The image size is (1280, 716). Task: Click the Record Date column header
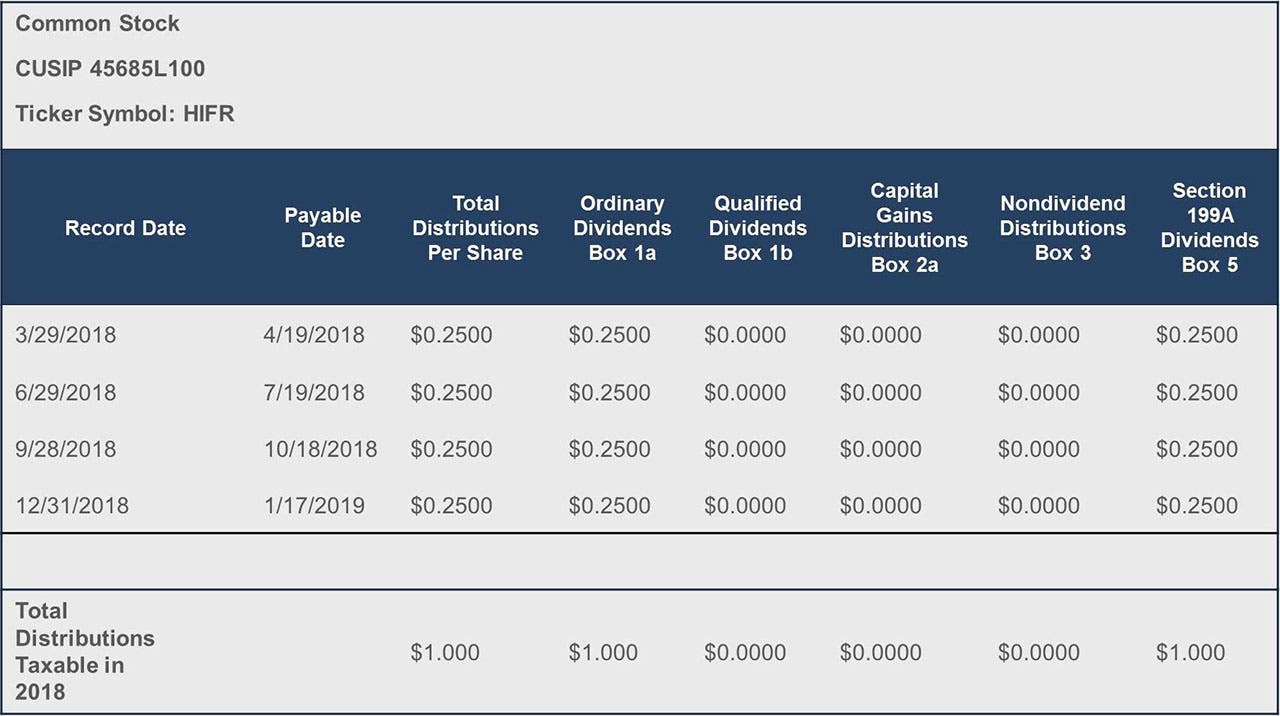[x=125, y=228]
